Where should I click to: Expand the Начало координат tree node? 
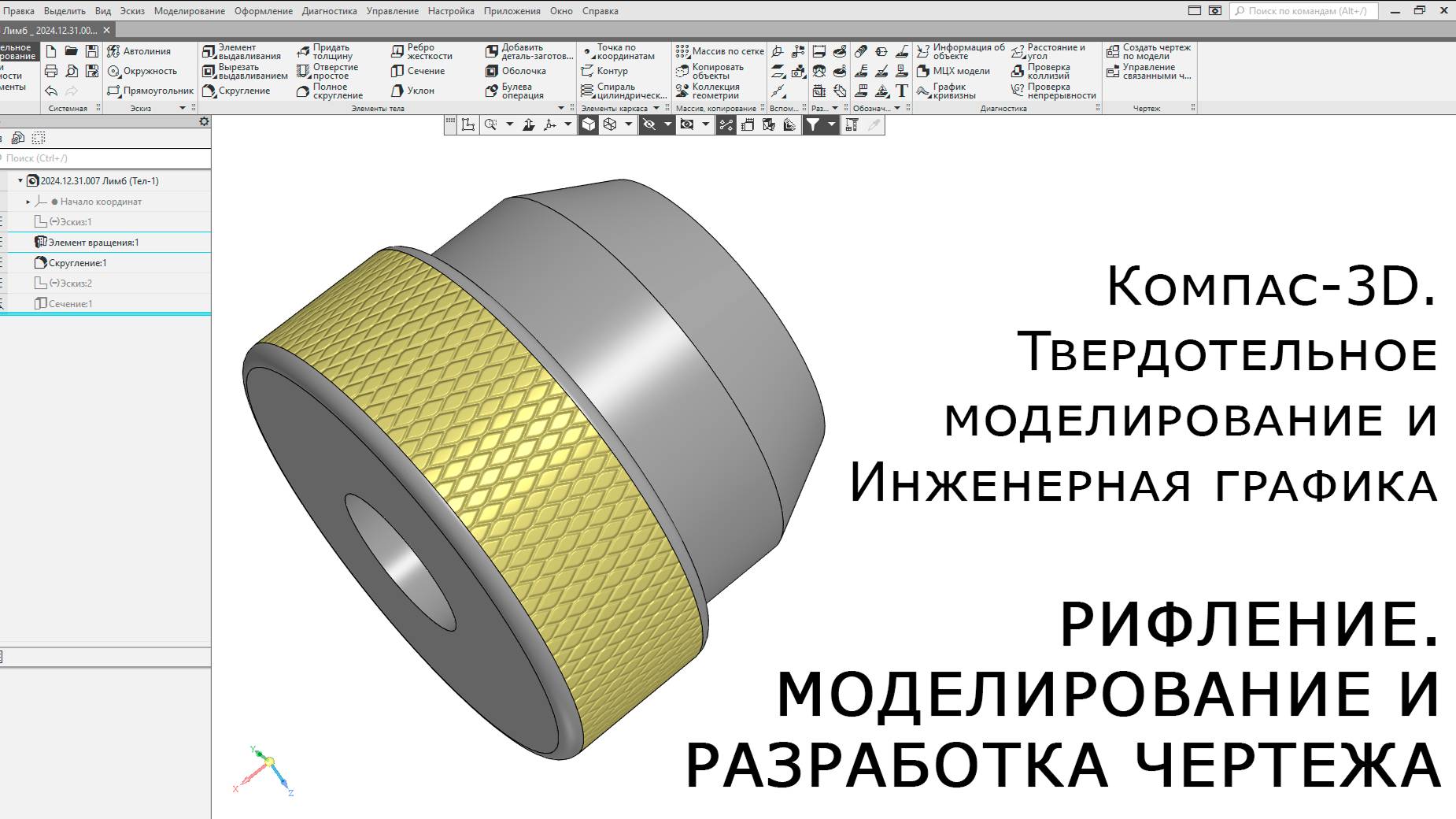30,202
